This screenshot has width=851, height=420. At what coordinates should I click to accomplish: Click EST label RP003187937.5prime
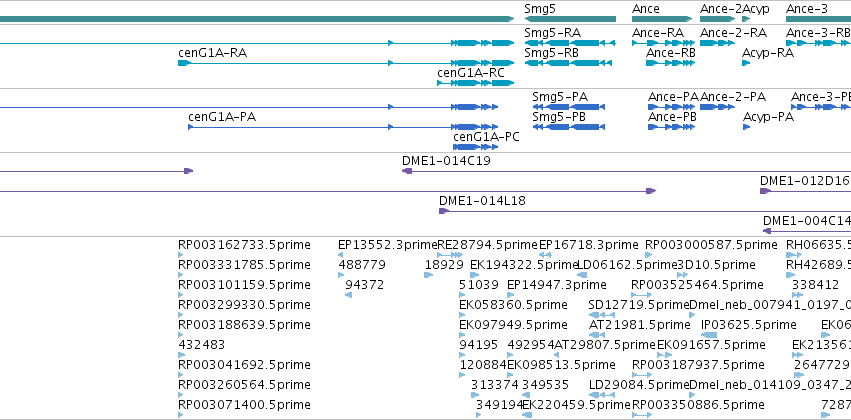coord(698,365)
